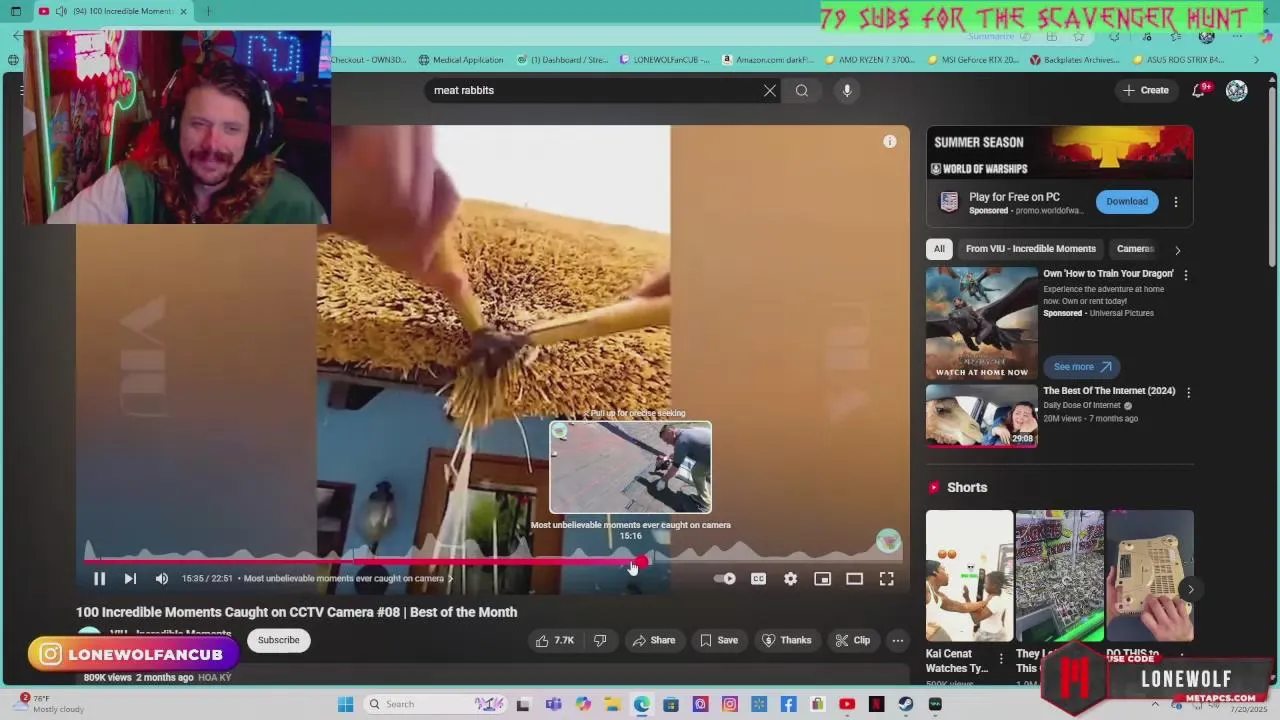Open the Windows Start menu
The width and height of the screenshot is (1280, 720).
tap(346, 704)
